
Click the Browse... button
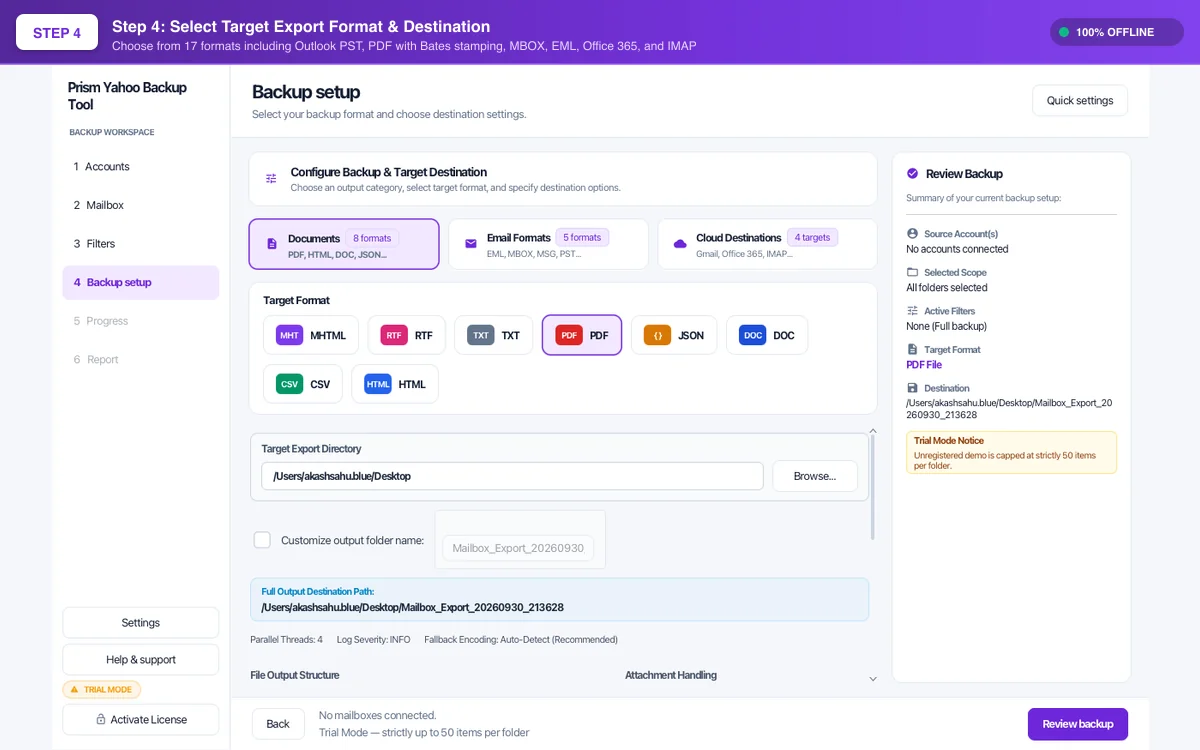tap(815, 476)
